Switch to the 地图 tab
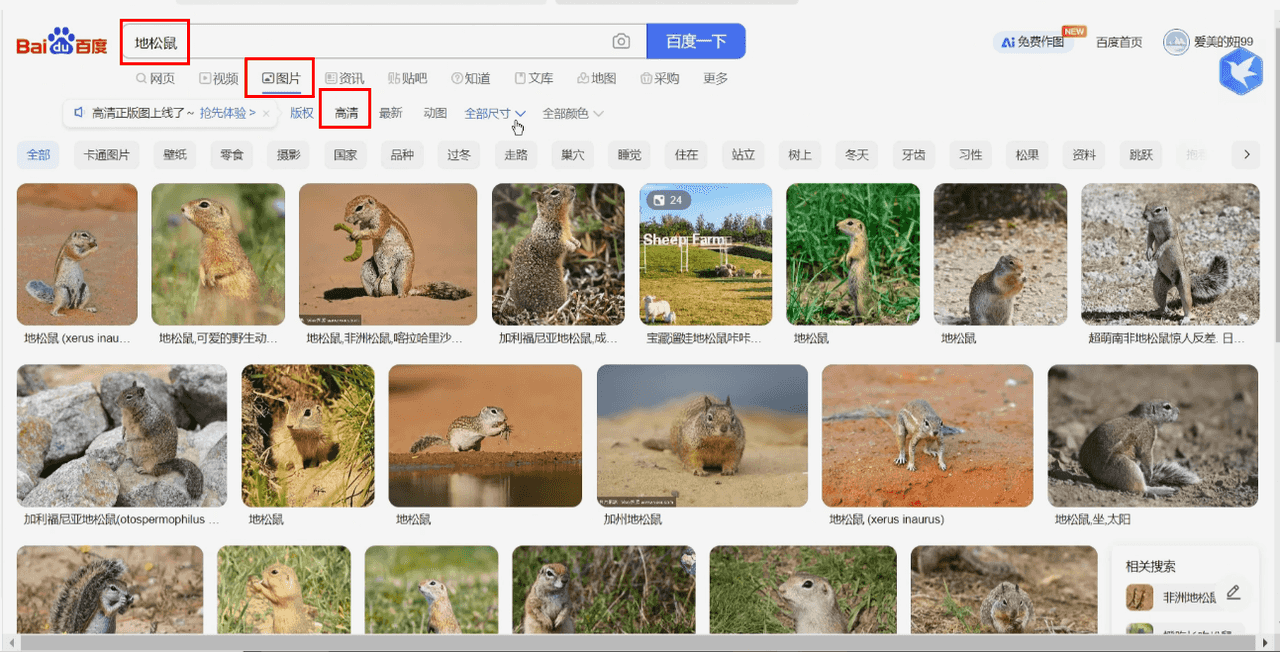 click(597, 78)
